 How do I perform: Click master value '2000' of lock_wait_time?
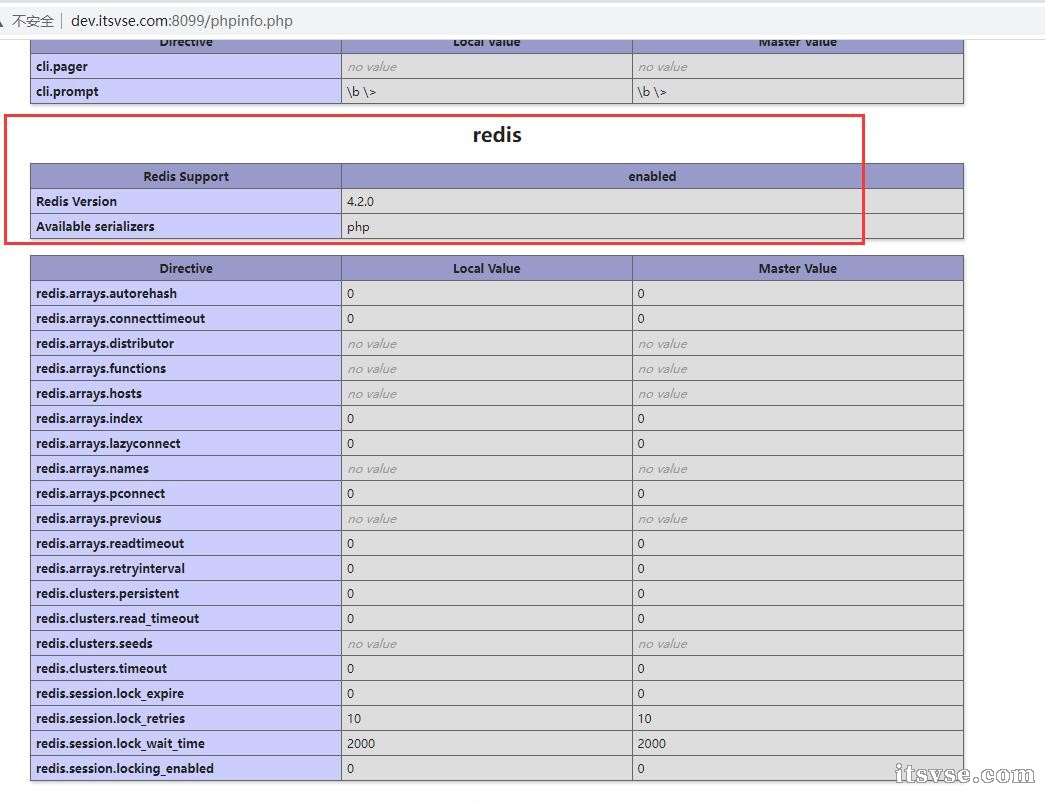pyautogui.click(x=651, y=743)
